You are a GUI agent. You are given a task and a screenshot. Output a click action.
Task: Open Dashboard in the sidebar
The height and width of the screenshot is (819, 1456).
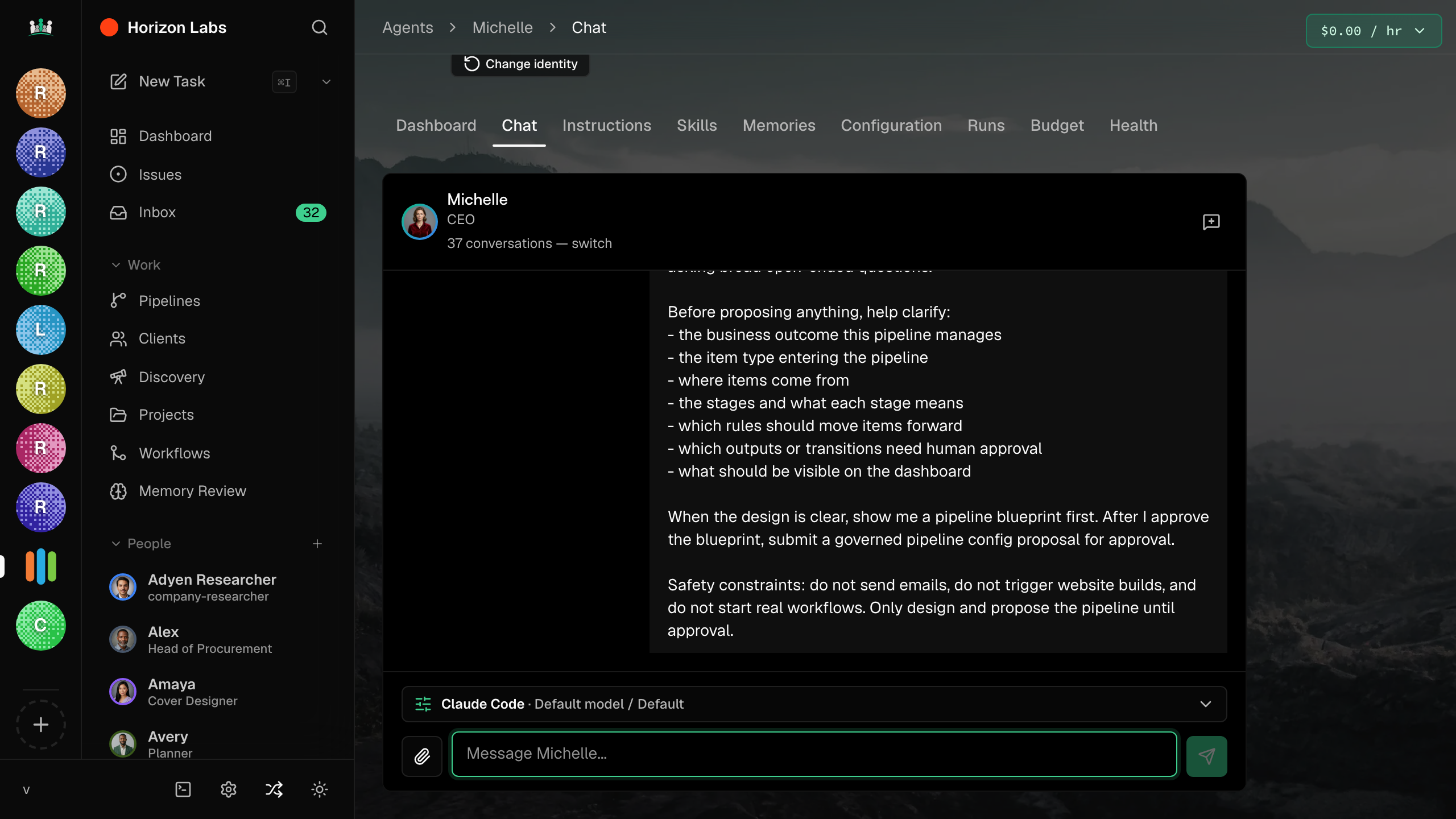tap(218, 136)
